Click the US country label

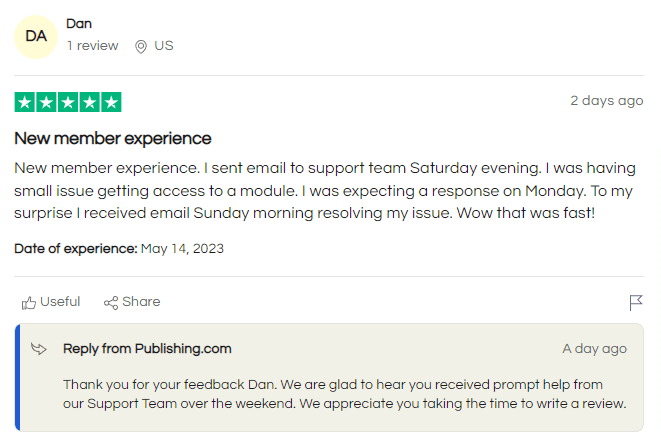click(x=164, y=46)
